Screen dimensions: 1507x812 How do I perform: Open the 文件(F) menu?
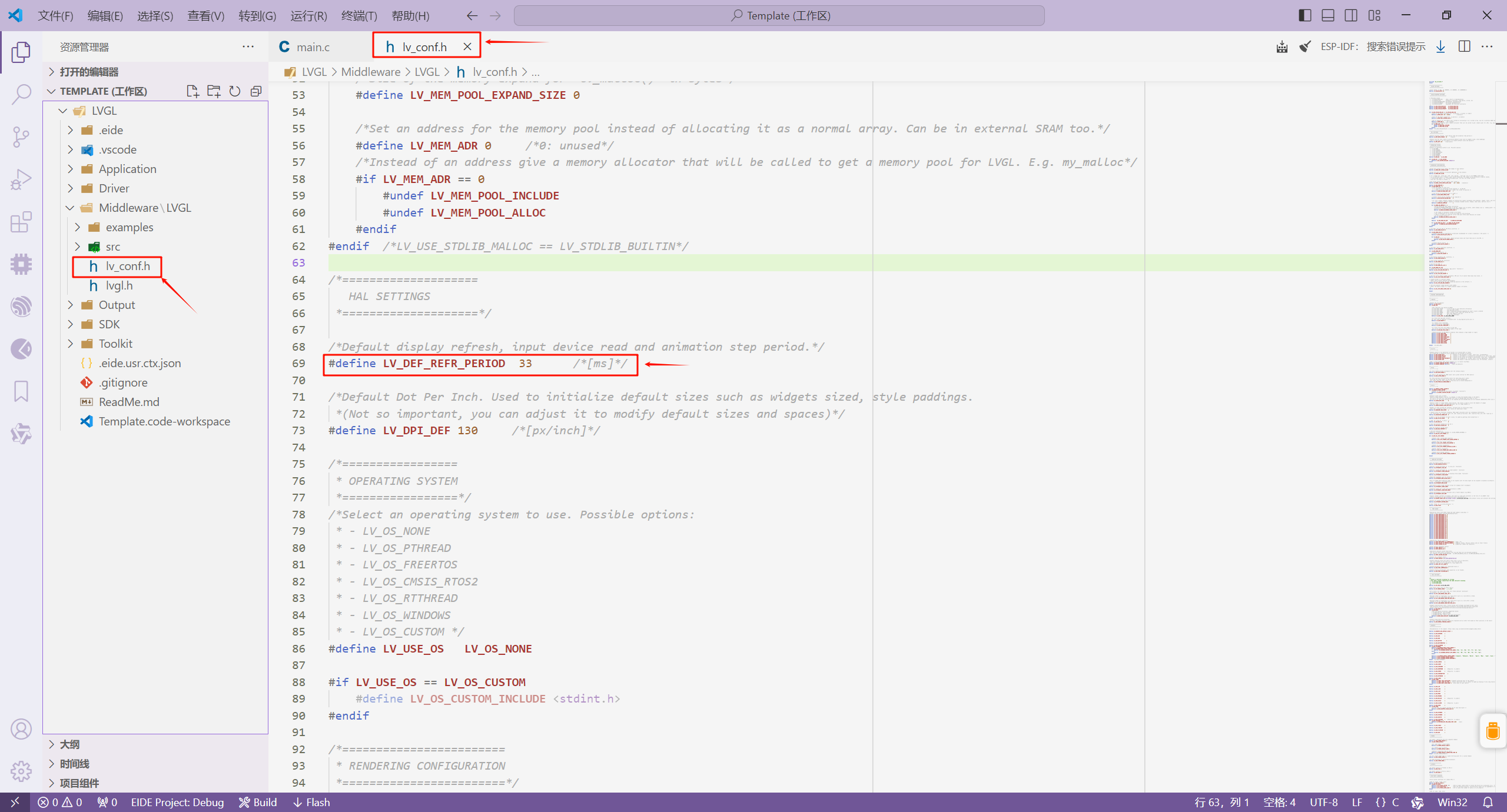[56, 16]
